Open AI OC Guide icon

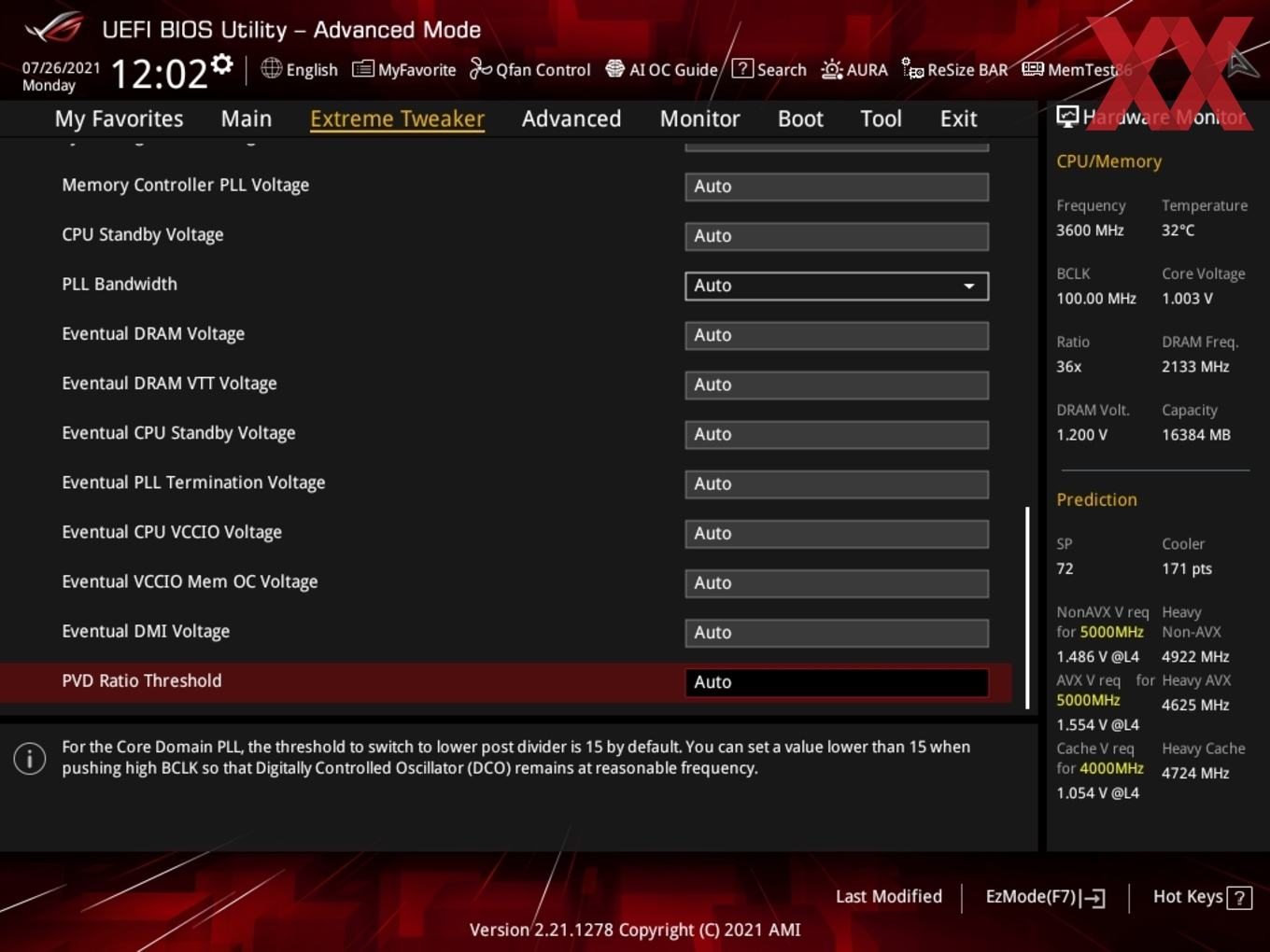tap(614, 68)
